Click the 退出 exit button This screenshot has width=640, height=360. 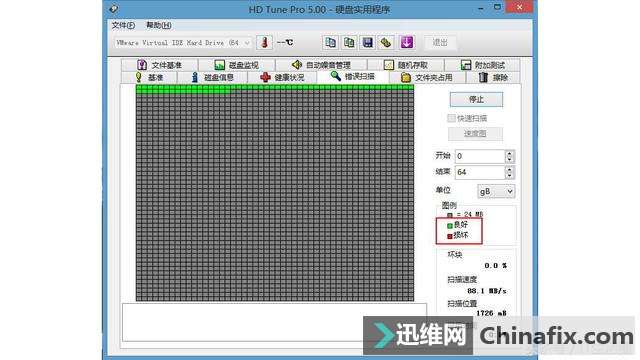(x=440, y=42)
